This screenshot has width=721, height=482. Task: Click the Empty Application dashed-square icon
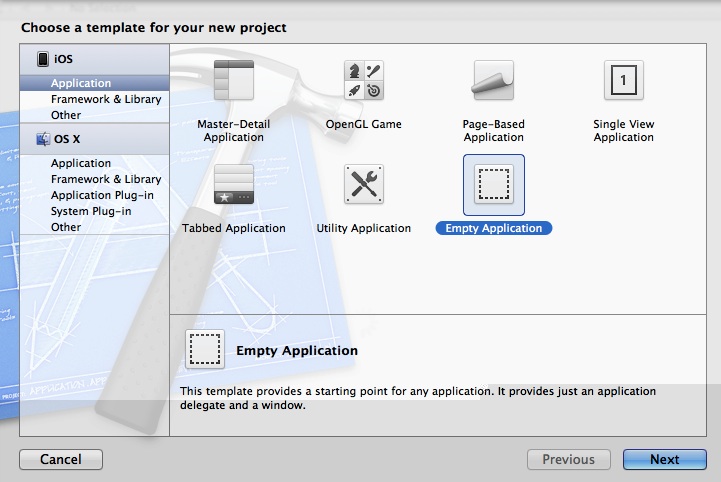click(493, 185)
